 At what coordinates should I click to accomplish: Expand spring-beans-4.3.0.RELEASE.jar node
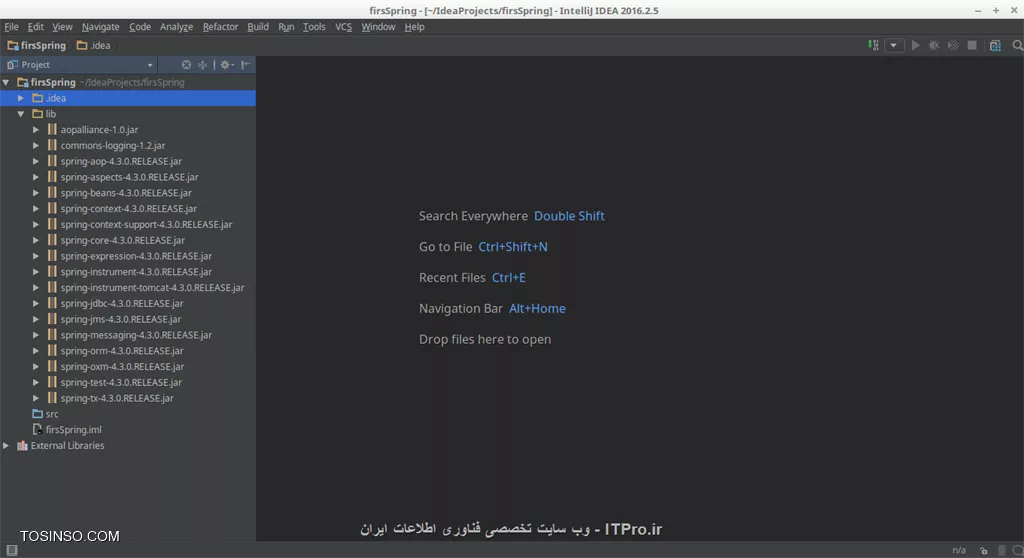(36, 193)
